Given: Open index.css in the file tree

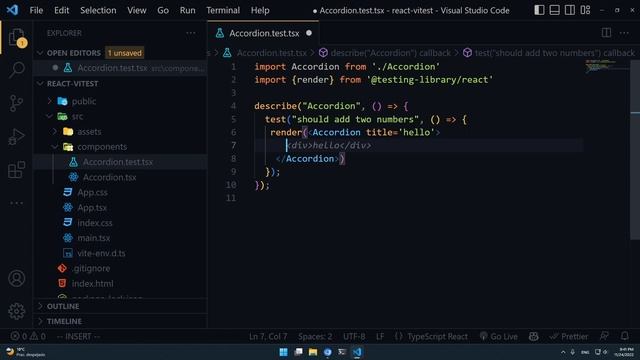Looking at the screenshot, I should tap(95, 223).
